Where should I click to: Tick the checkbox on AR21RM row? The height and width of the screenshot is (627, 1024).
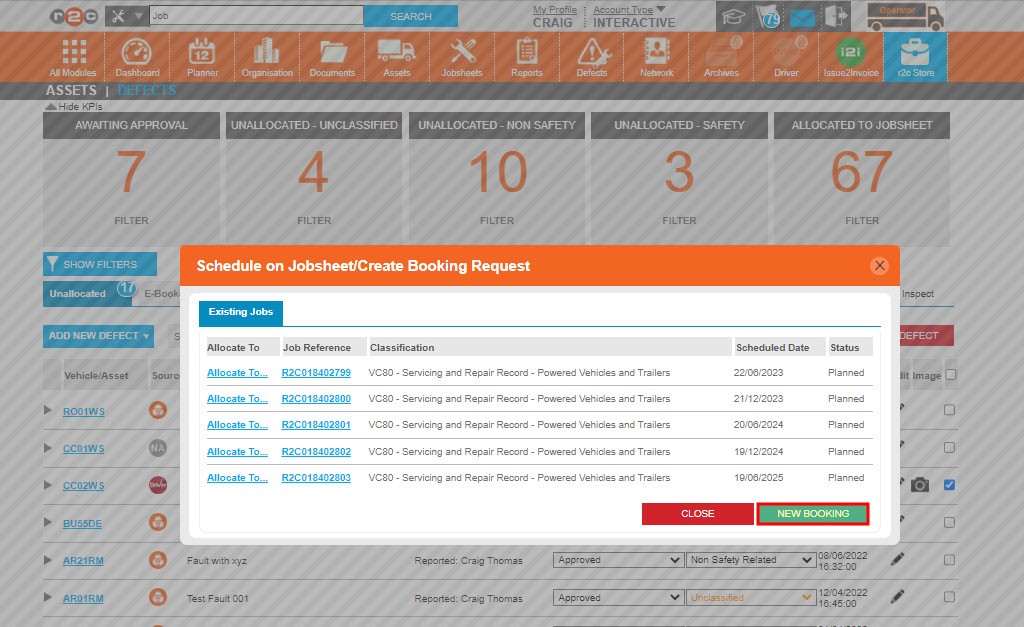point(948,560)
